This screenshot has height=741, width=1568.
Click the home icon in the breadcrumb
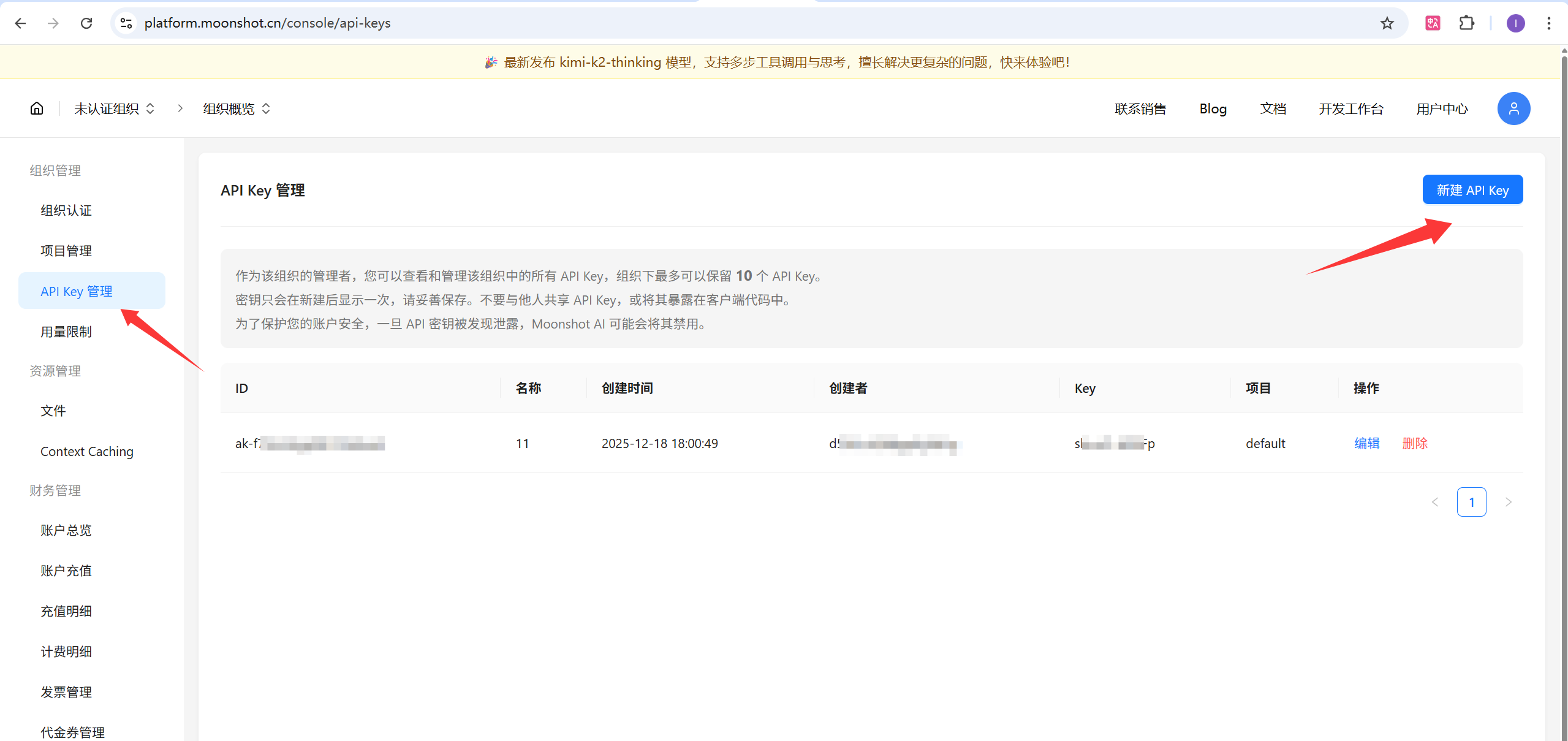(37, 108)
